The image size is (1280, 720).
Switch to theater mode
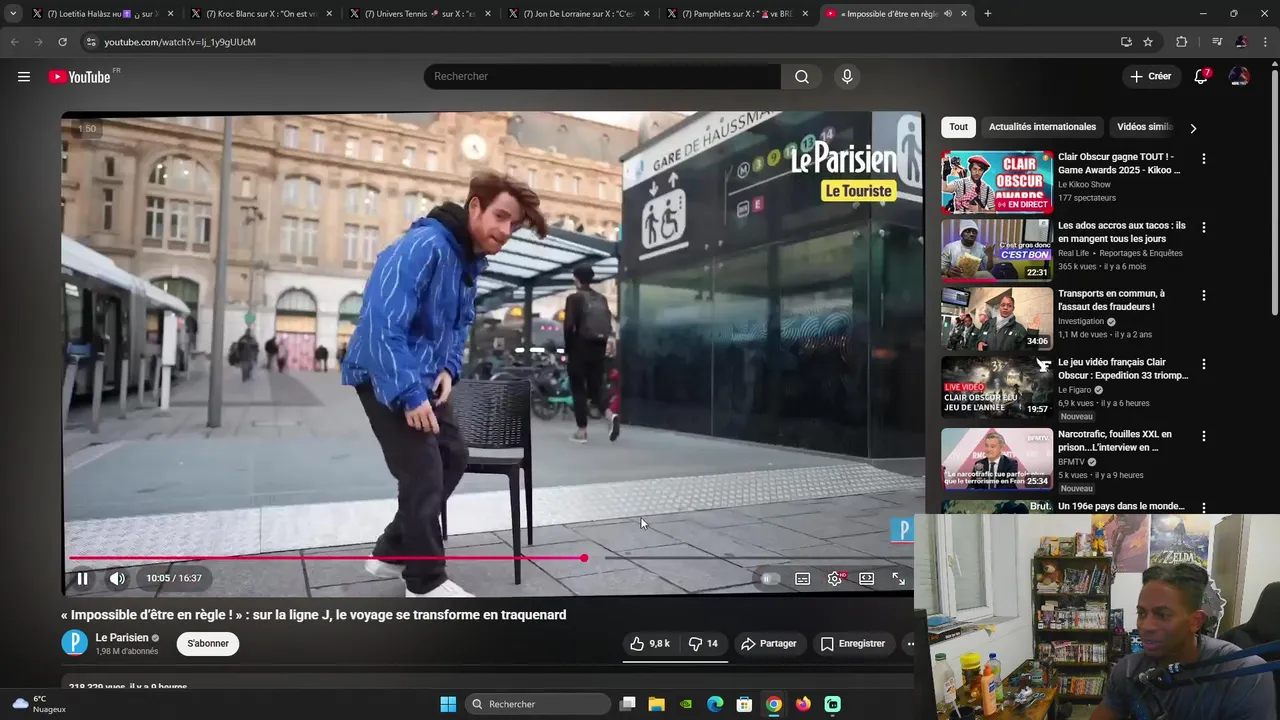click(x=867, y=578)
